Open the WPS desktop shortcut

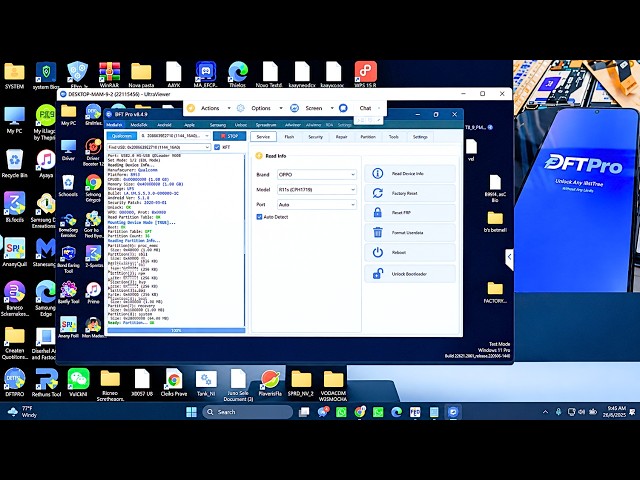pyautogui.click(x=365, y=74)
